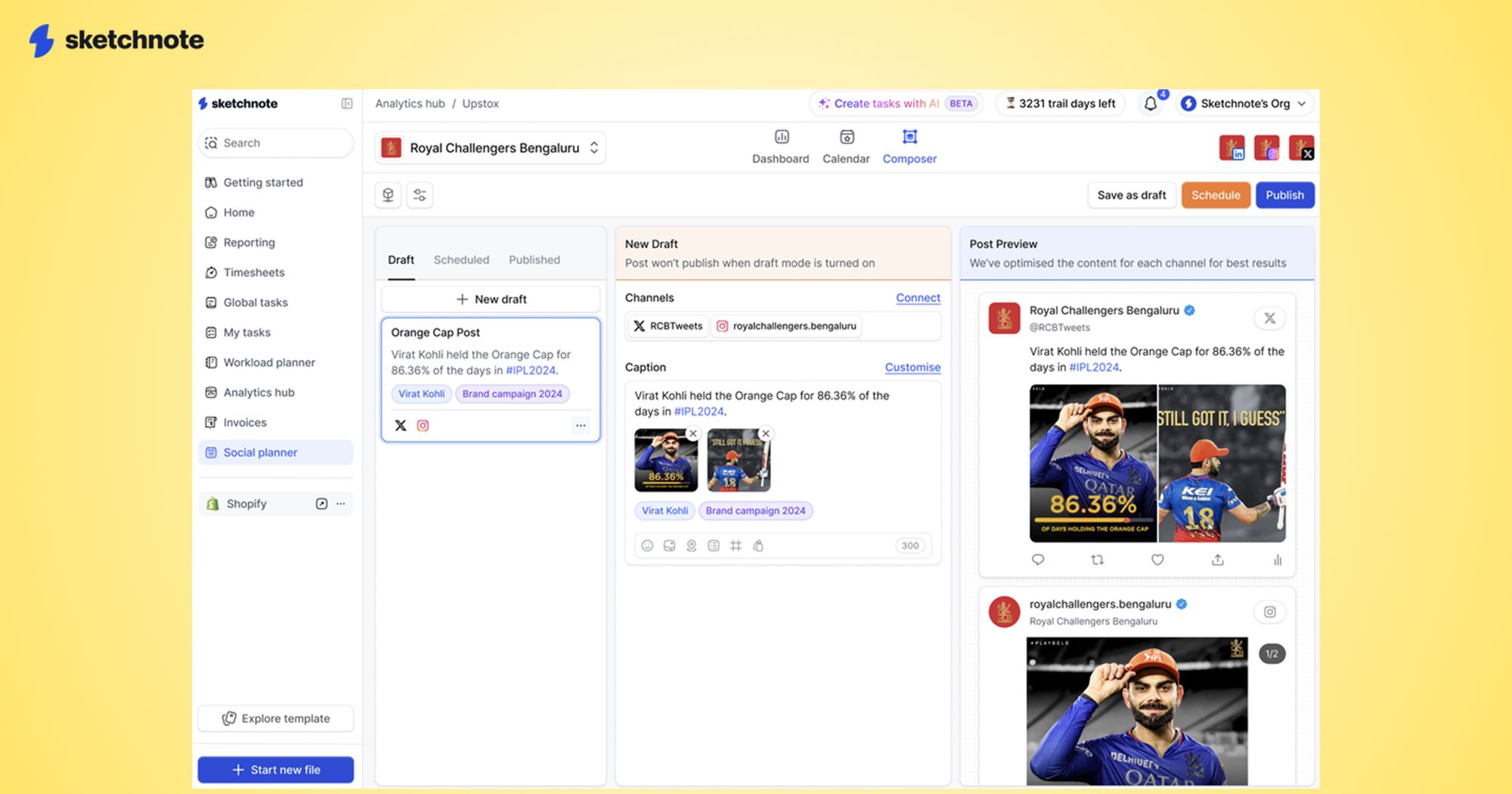Switch to the Composer view
The height and width of the screenshot is (794, 1512).
909,147
